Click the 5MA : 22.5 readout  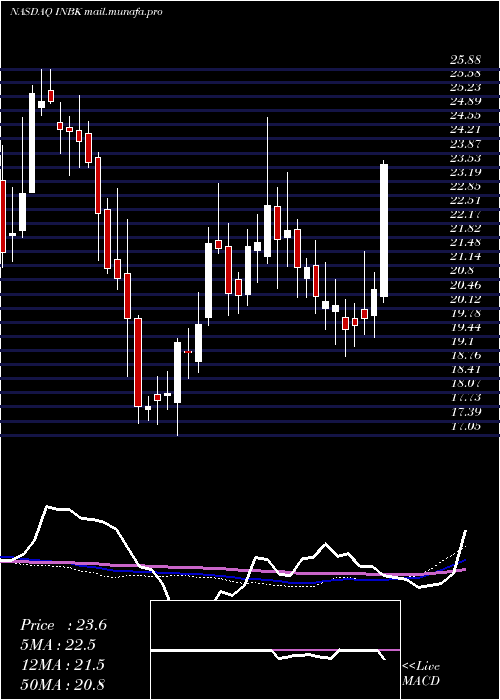coord(58,645)
